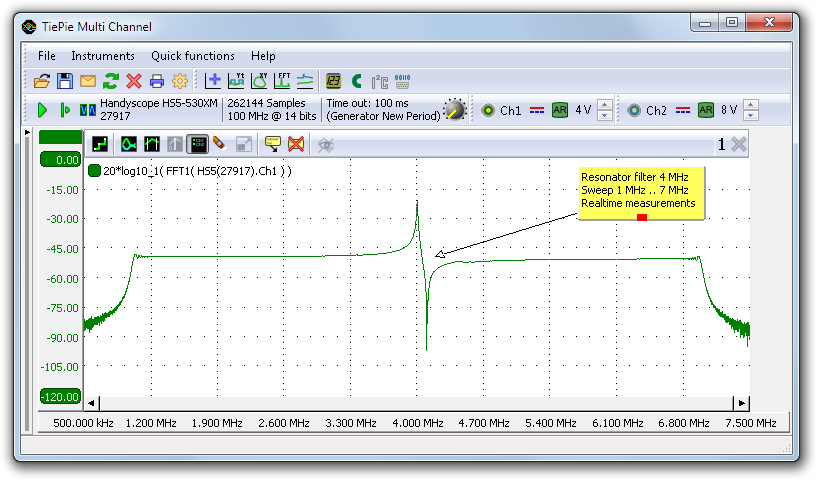Click the I2C protocol analyzer icon
Image resolution: width=816 pixels, height=480 pixels.
coord(380,81)
